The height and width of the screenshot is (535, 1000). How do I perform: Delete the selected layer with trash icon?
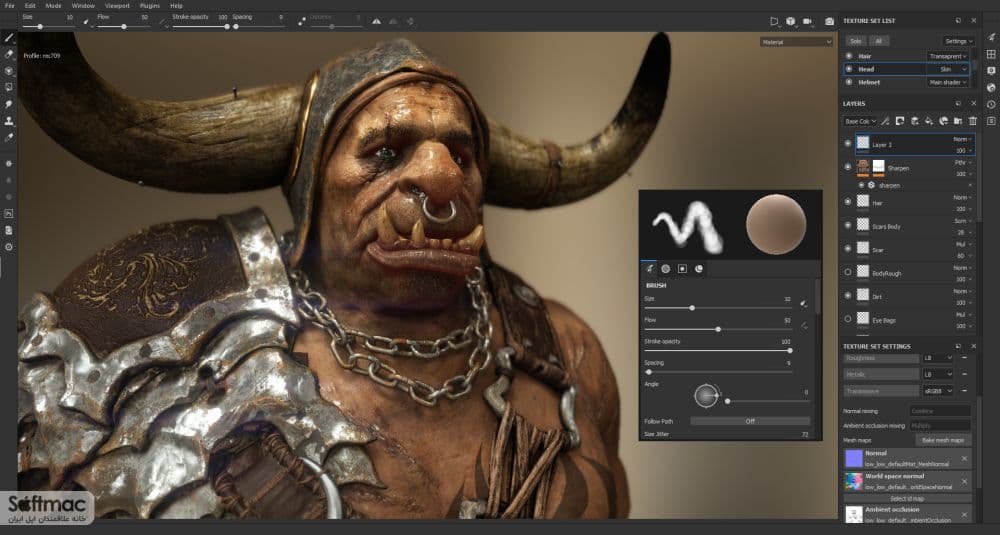(x=973, y=121)
